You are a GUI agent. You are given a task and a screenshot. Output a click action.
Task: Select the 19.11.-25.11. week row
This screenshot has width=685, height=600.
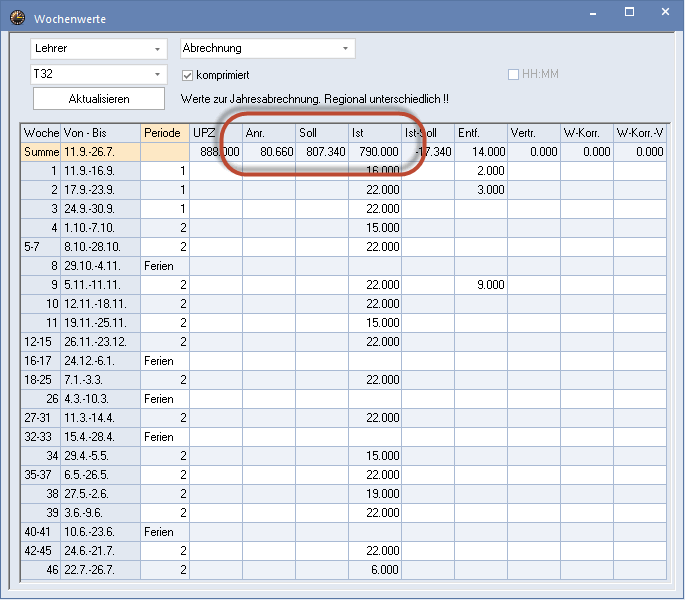click(343, 323)
